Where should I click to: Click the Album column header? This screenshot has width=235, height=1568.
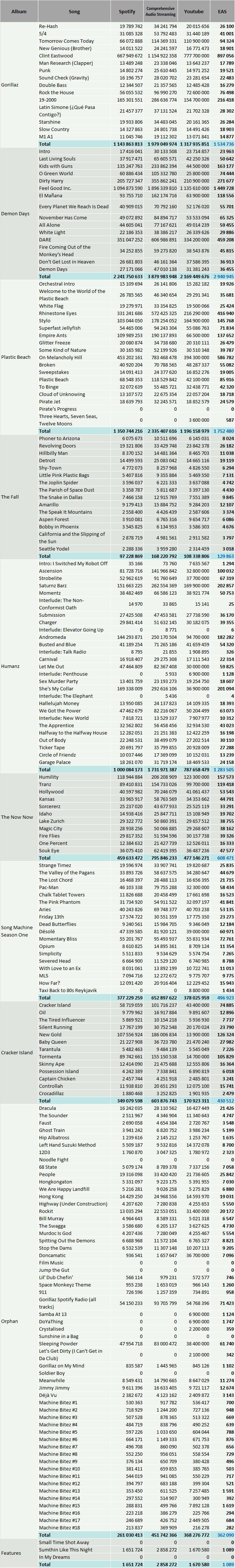pyautogui.click(x=18, y=11)
